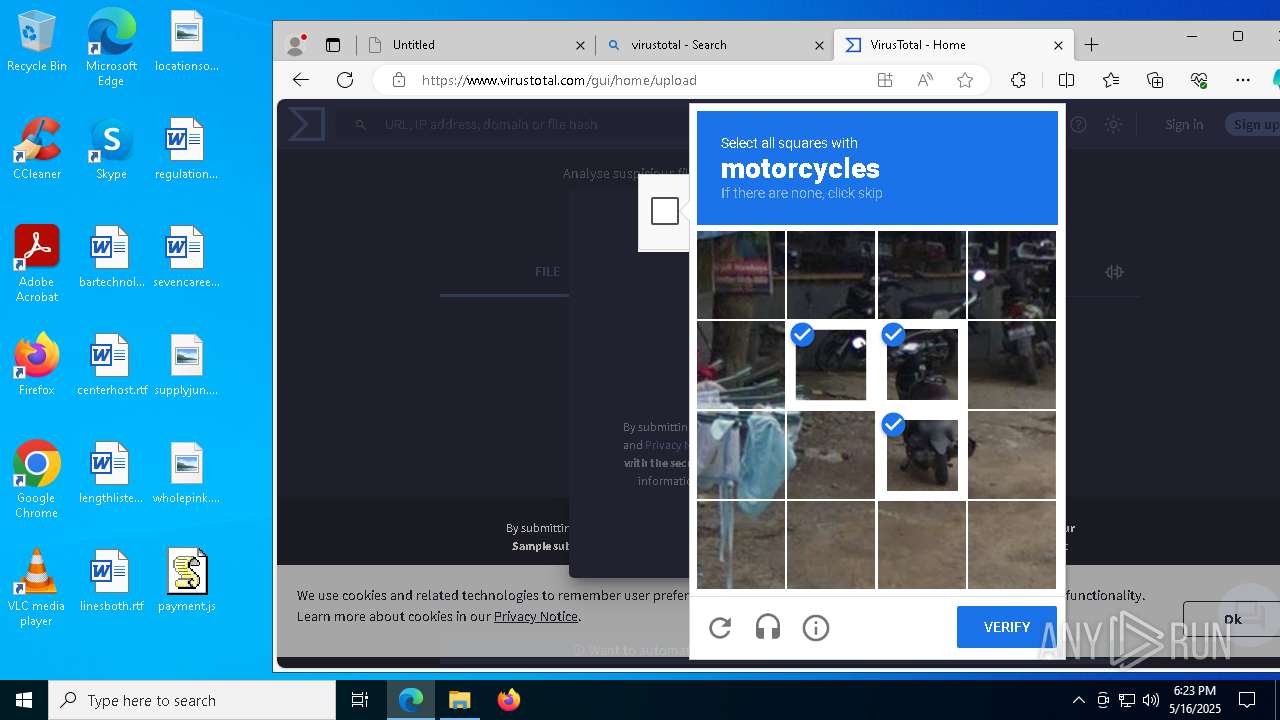1280x720 pixels.
Task: Click the Sign in link
Action: [1184, 125]
